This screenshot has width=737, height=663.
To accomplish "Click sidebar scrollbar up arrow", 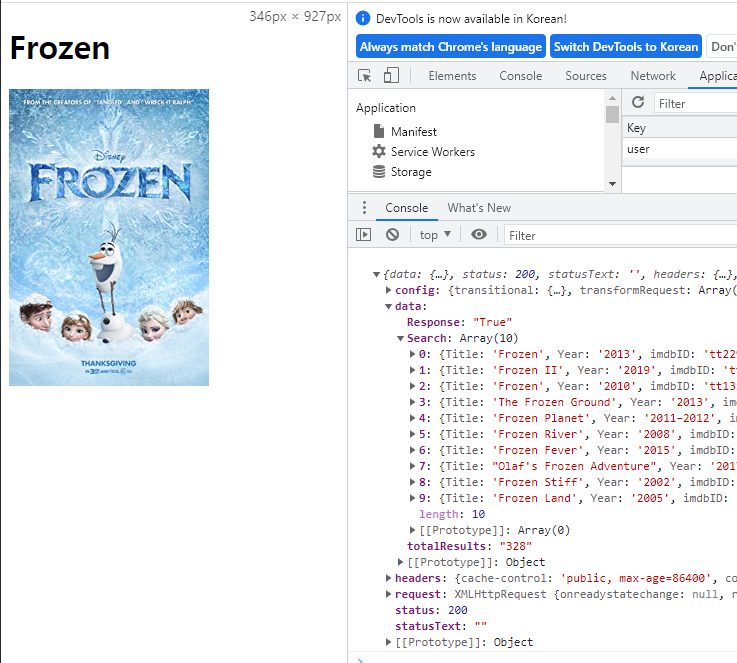I will point(612,98).
